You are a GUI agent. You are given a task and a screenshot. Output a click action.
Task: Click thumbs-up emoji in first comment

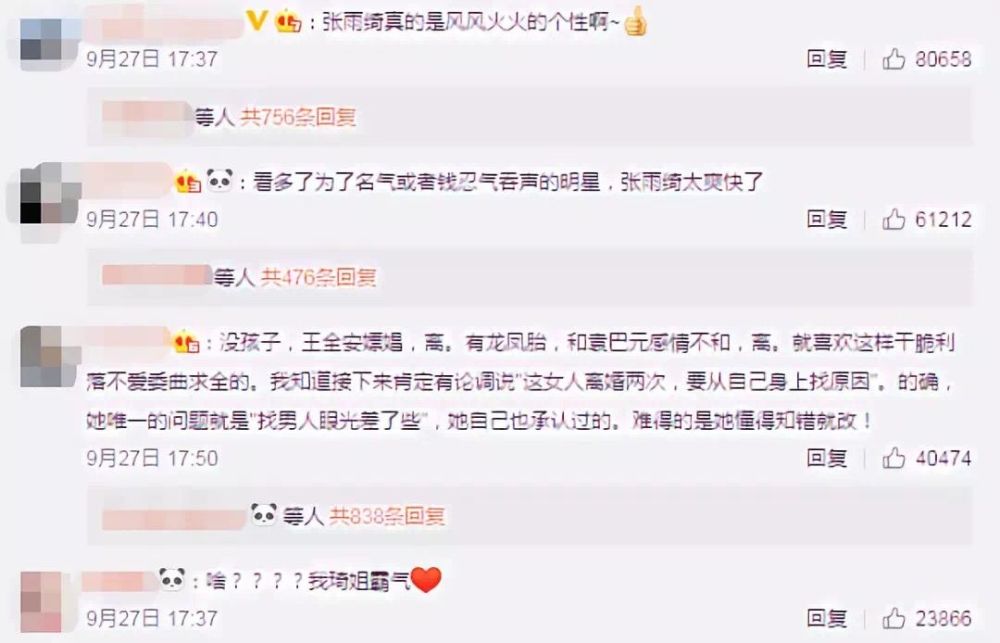[x=635, y=21]
